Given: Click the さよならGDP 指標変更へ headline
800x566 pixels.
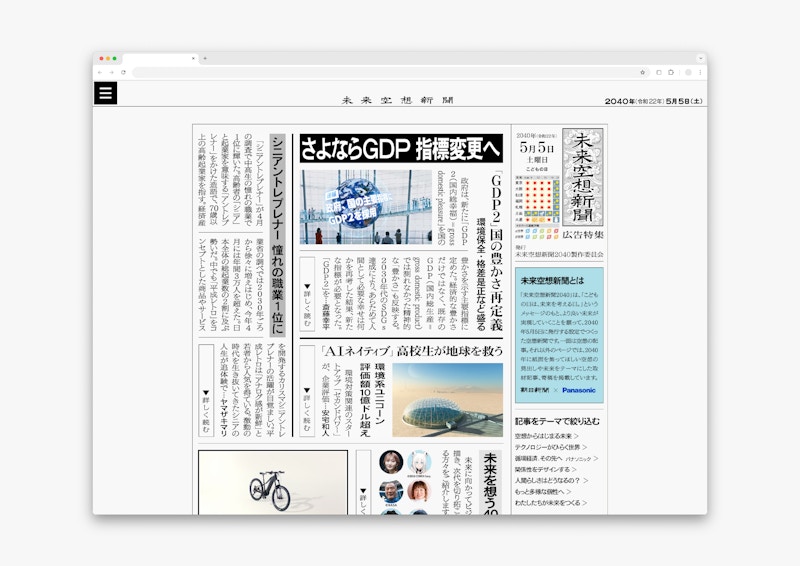Looking at the screenshot, I should tap(399, 148).
